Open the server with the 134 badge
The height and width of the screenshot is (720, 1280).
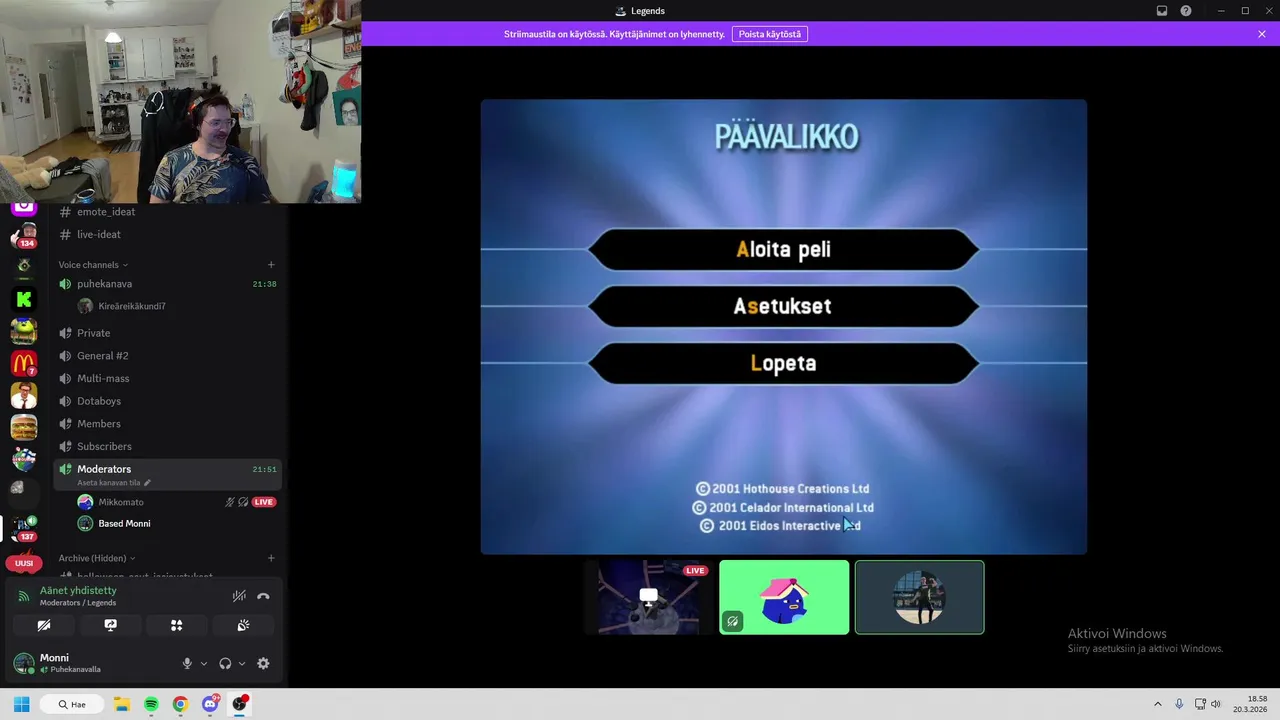(24, 237)
